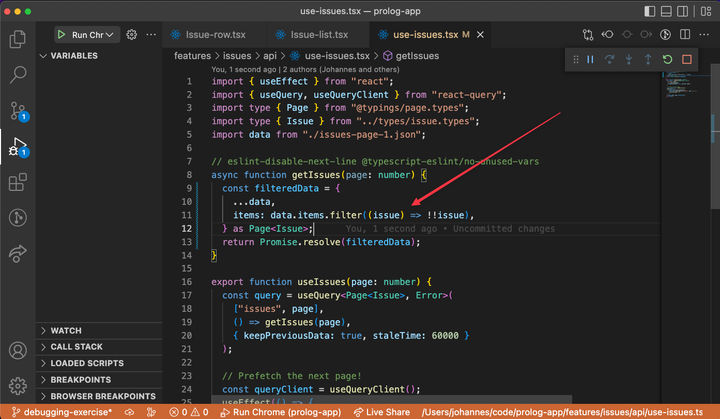The width and height of the screenshot is (720, 419).
Task: Open launch.json via the gear icon
Action: tap(131, 35)
